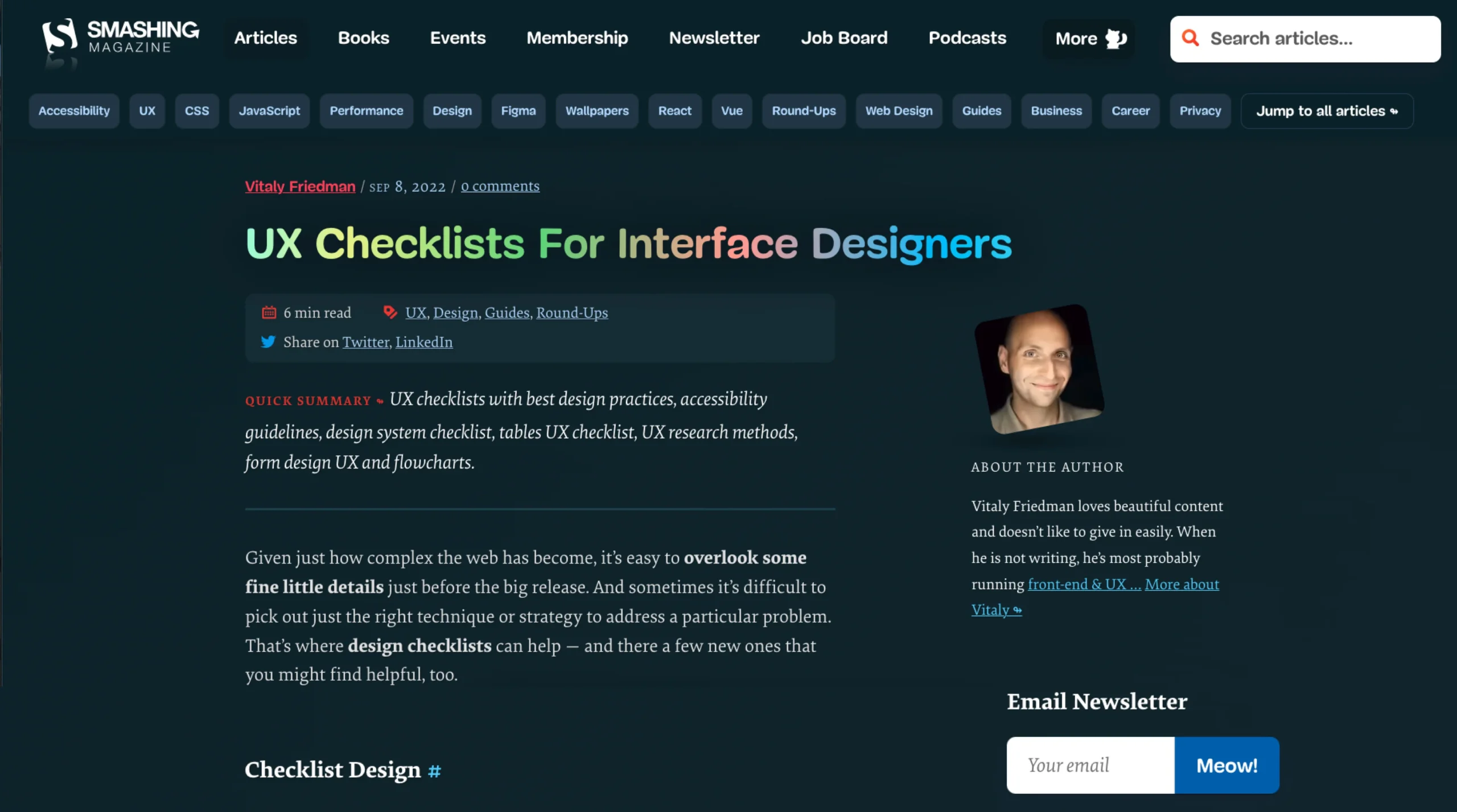Click the Guides tag link in article meta
Screen dimensions: 1457x812
point(507,312)
